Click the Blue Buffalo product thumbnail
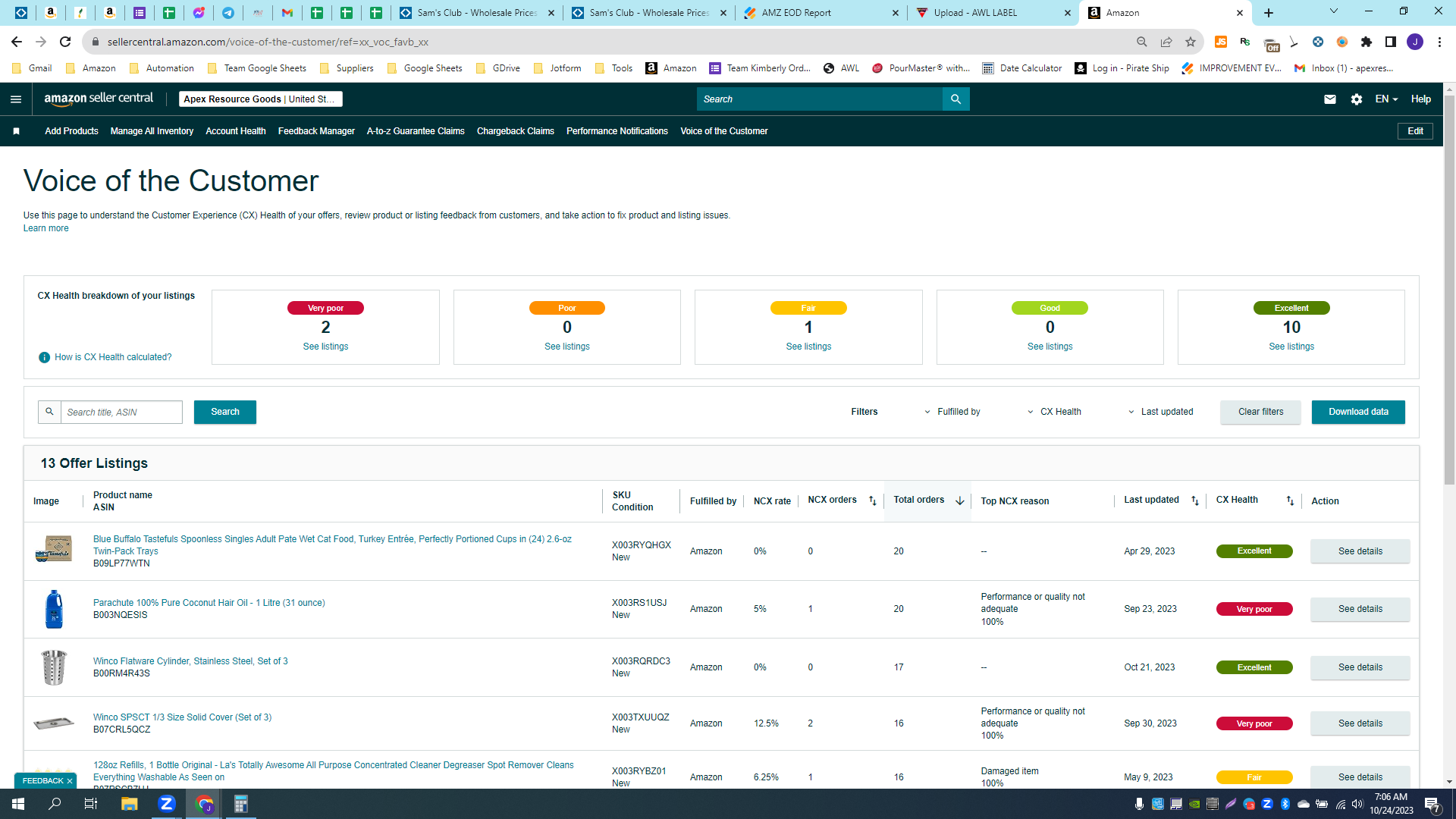The width and height of the screenshot is (1456, 819). [x=54, y=549]
